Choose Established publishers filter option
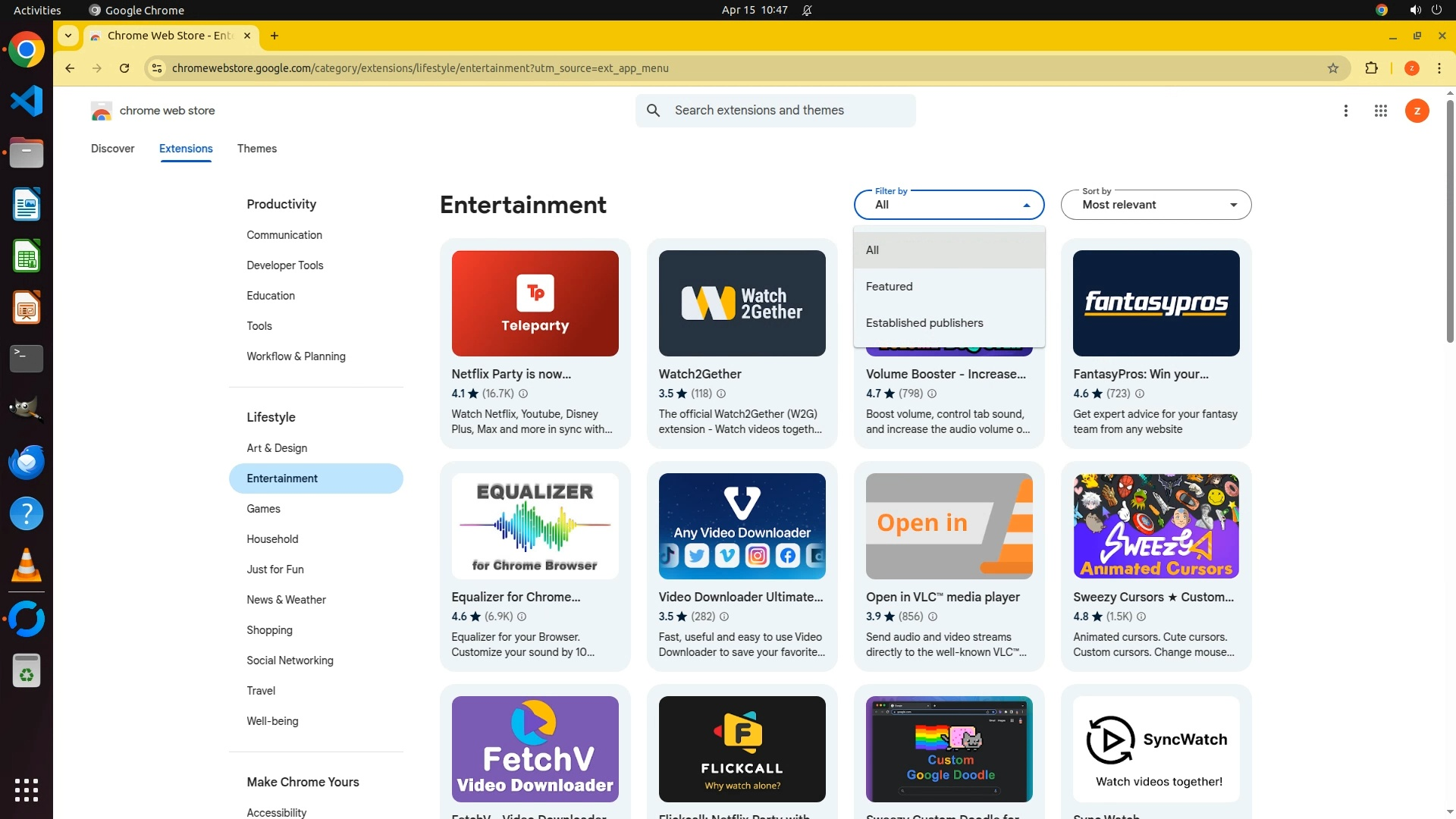 tap(924, 323)
